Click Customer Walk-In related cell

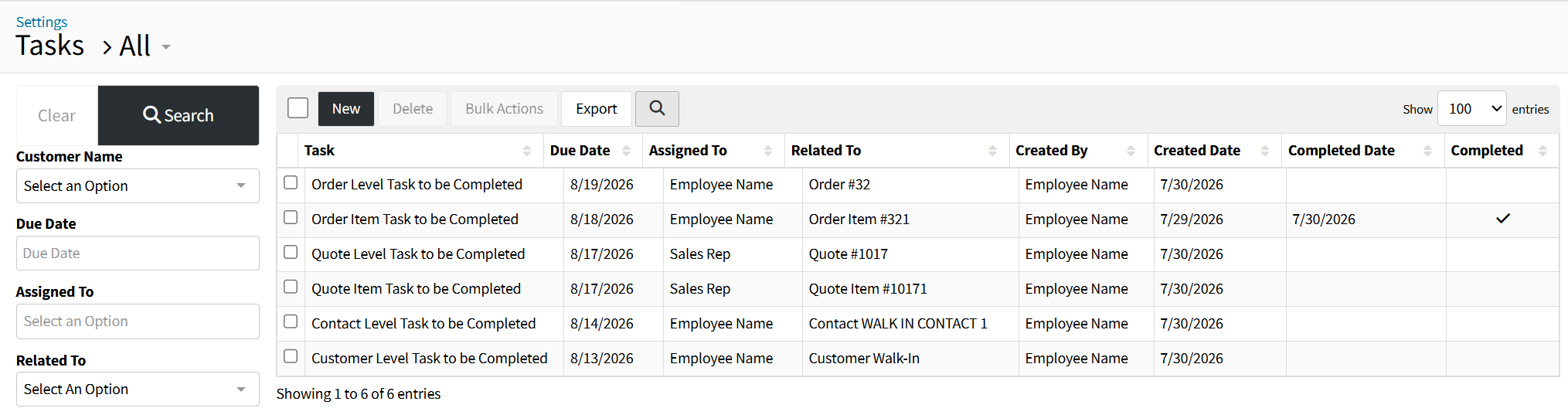coord(864,359)
